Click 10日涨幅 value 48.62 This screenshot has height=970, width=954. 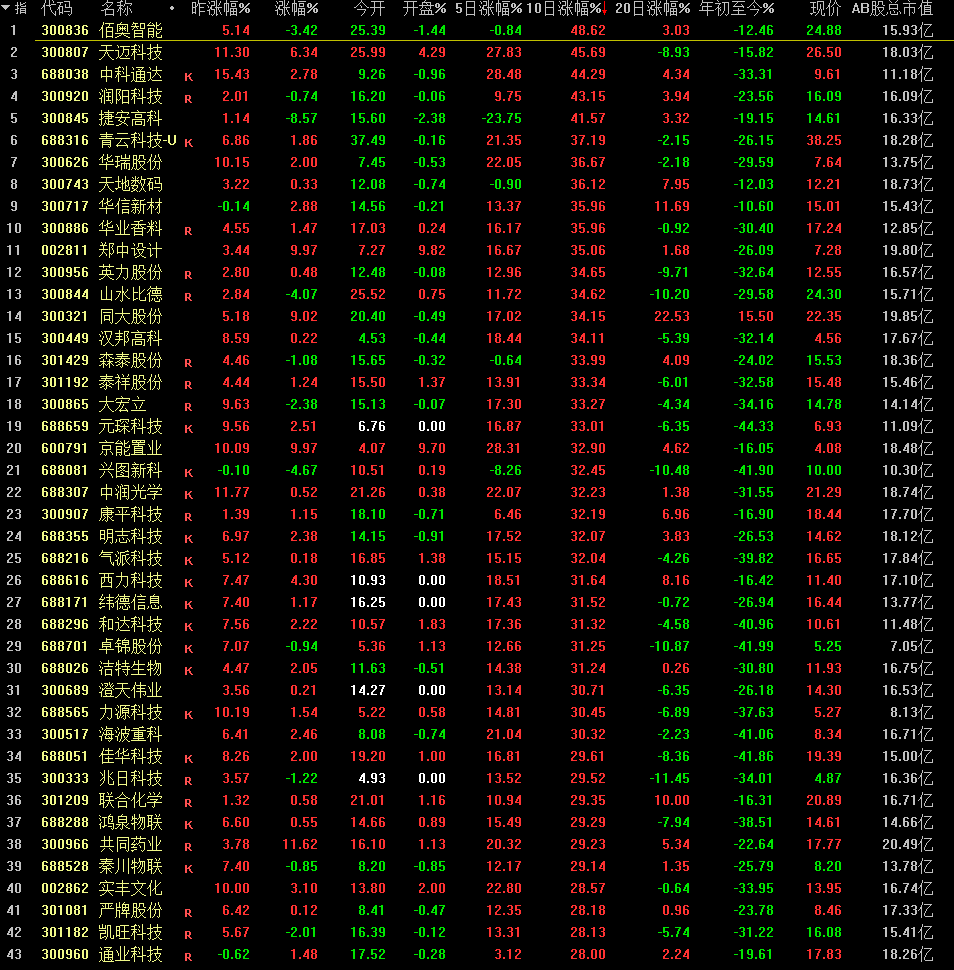click(588, 30)
